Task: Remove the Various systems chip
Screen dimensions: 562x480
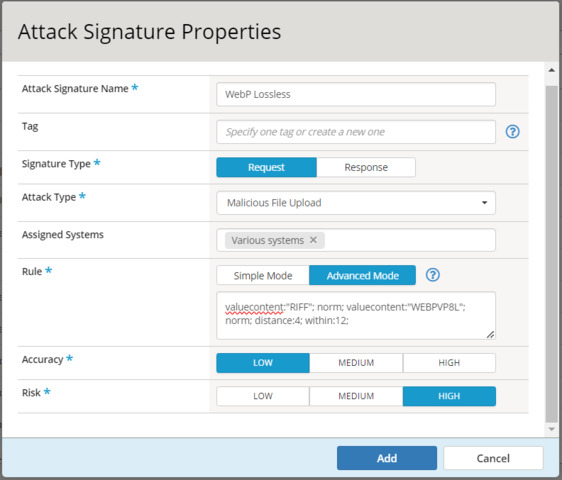Action: pos(313,240)
